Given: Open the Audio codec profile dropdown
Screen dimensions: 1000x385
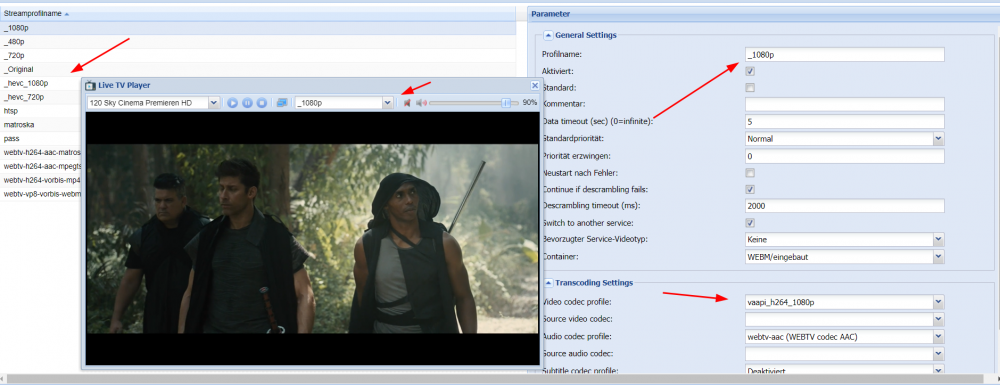Looking at the screenshot, I should [x=938, y=337].
